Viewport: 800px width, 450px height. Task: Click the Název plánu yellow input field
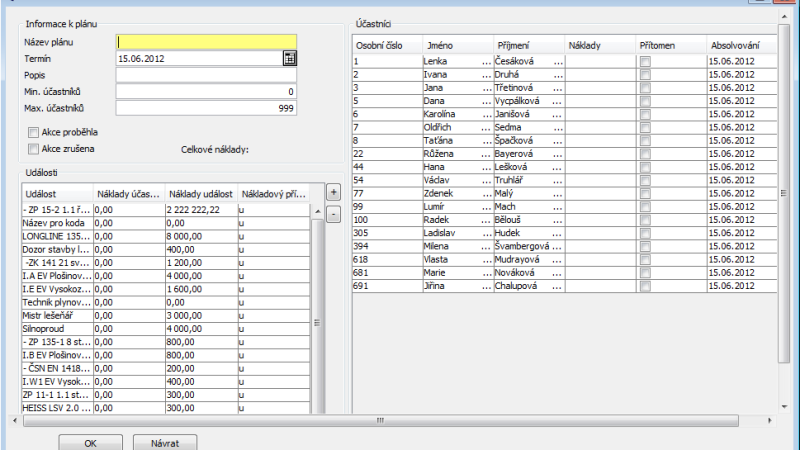(207, 42)
